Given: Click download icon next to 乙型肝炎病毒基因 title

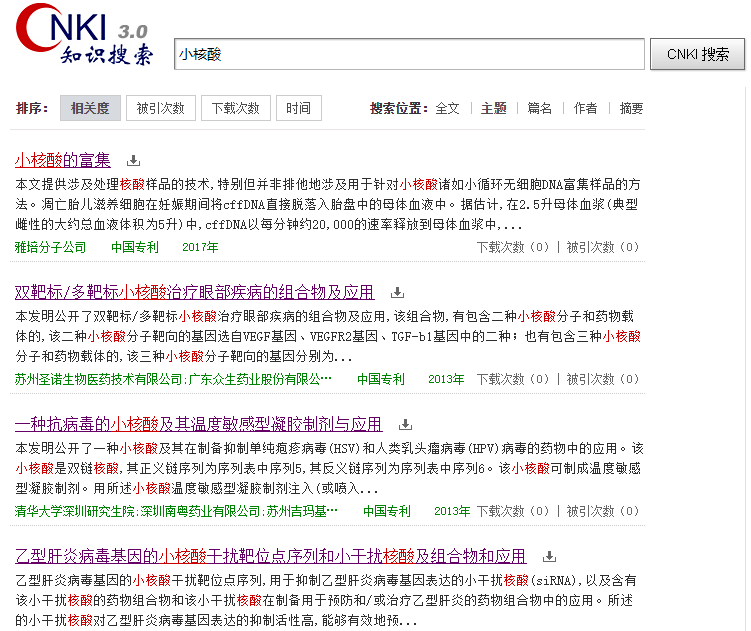Looking at the screenshot, I should point(549,557).
